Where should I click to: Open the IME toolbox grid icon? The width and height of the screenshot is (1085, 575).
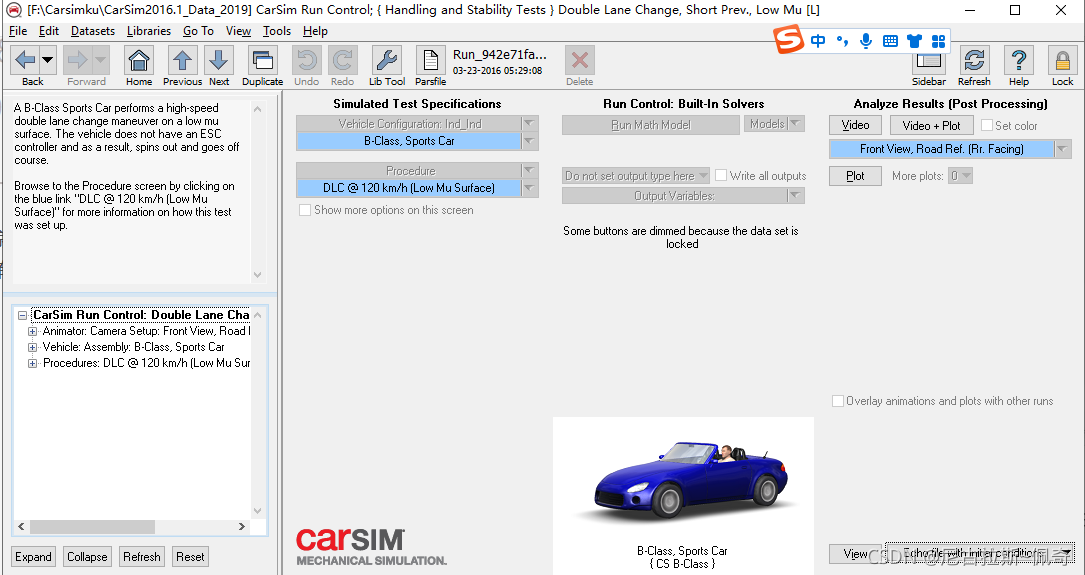[x=938, y=42]
